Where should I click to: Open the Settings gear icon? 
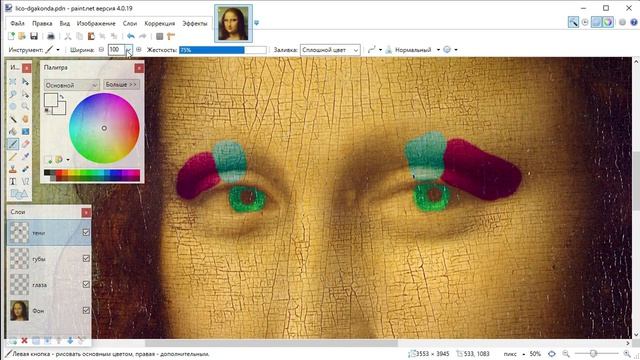pos(622,22)
